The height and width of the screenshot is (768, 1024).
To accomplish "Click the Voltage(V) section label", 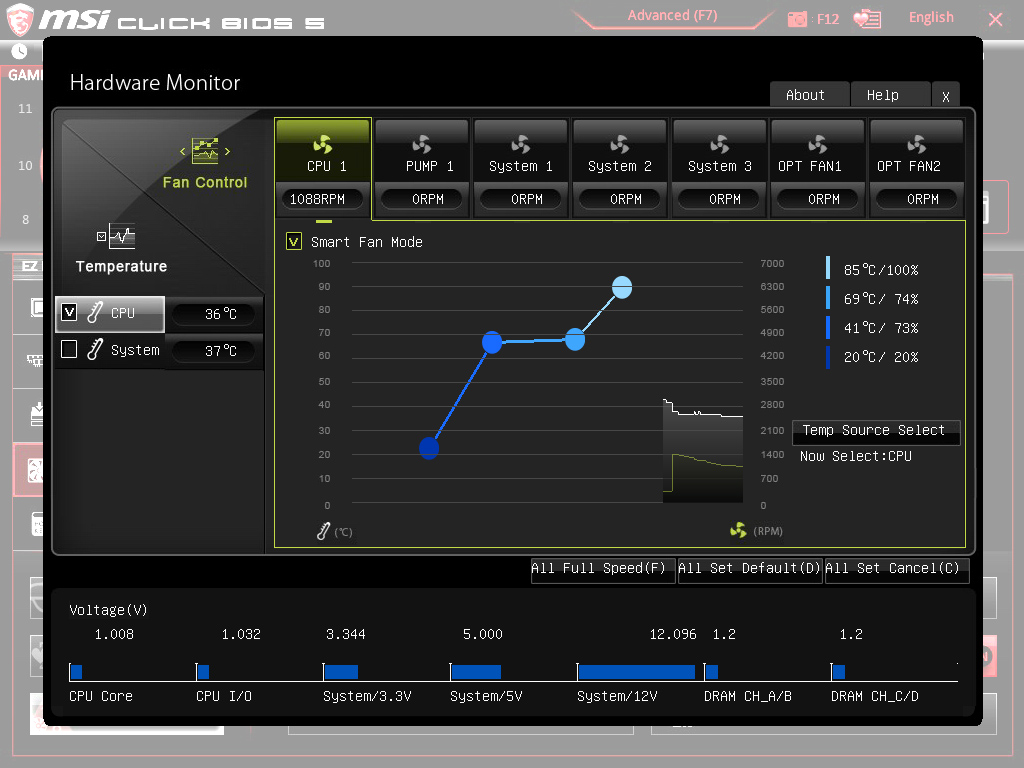I will [x=108, y=610].
